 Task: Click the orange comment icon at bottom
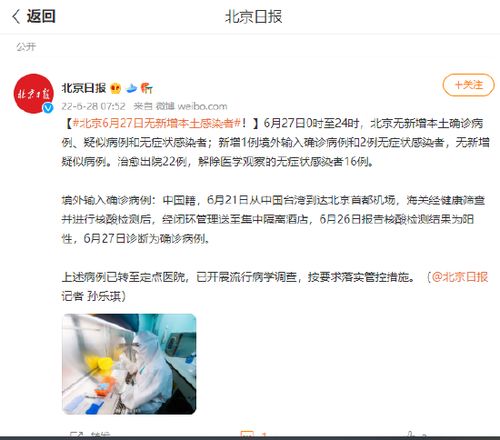click(x=247, y=434)
